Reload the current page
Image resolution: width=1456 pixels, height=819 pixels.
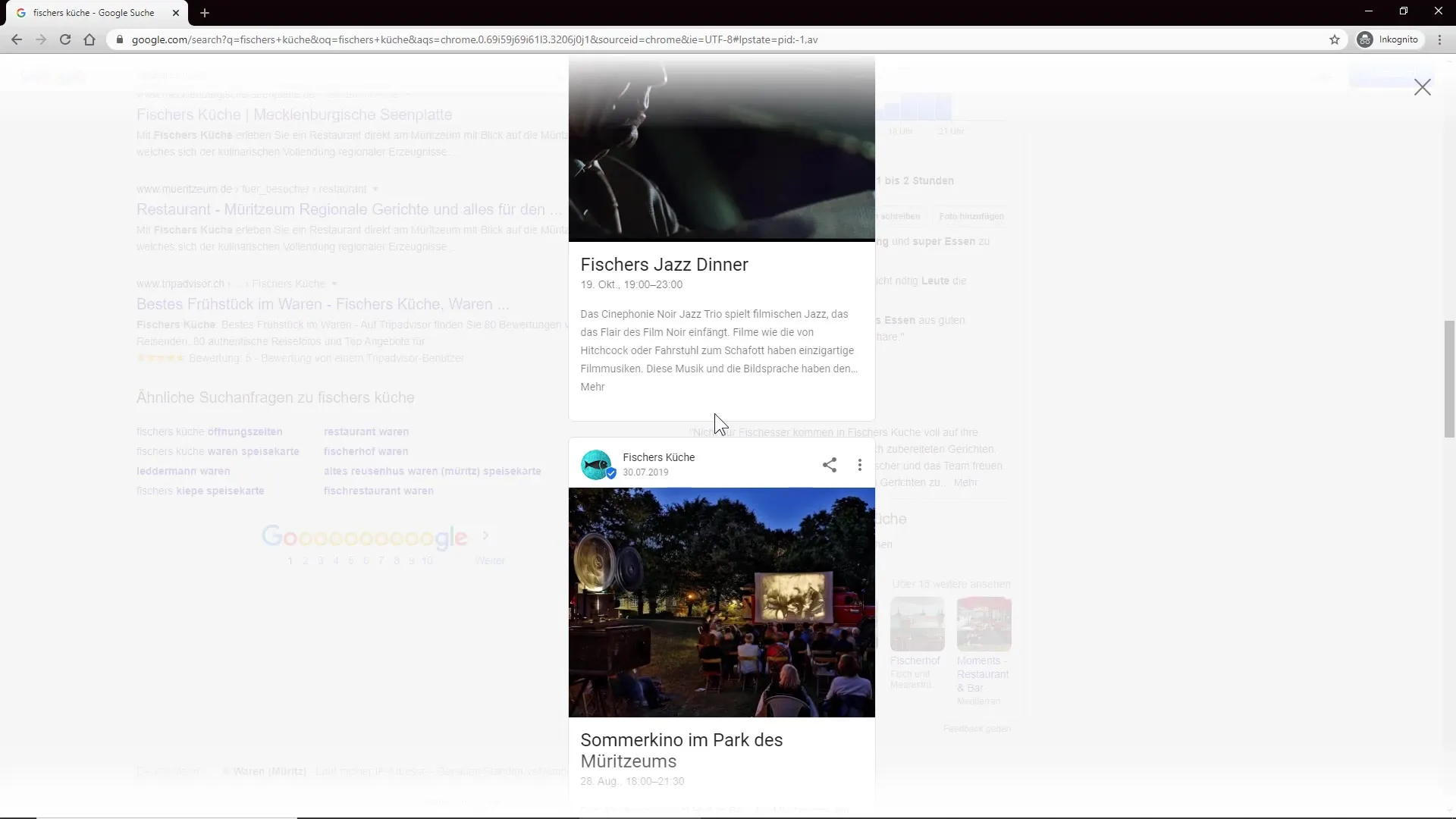(x=65, y=39)
